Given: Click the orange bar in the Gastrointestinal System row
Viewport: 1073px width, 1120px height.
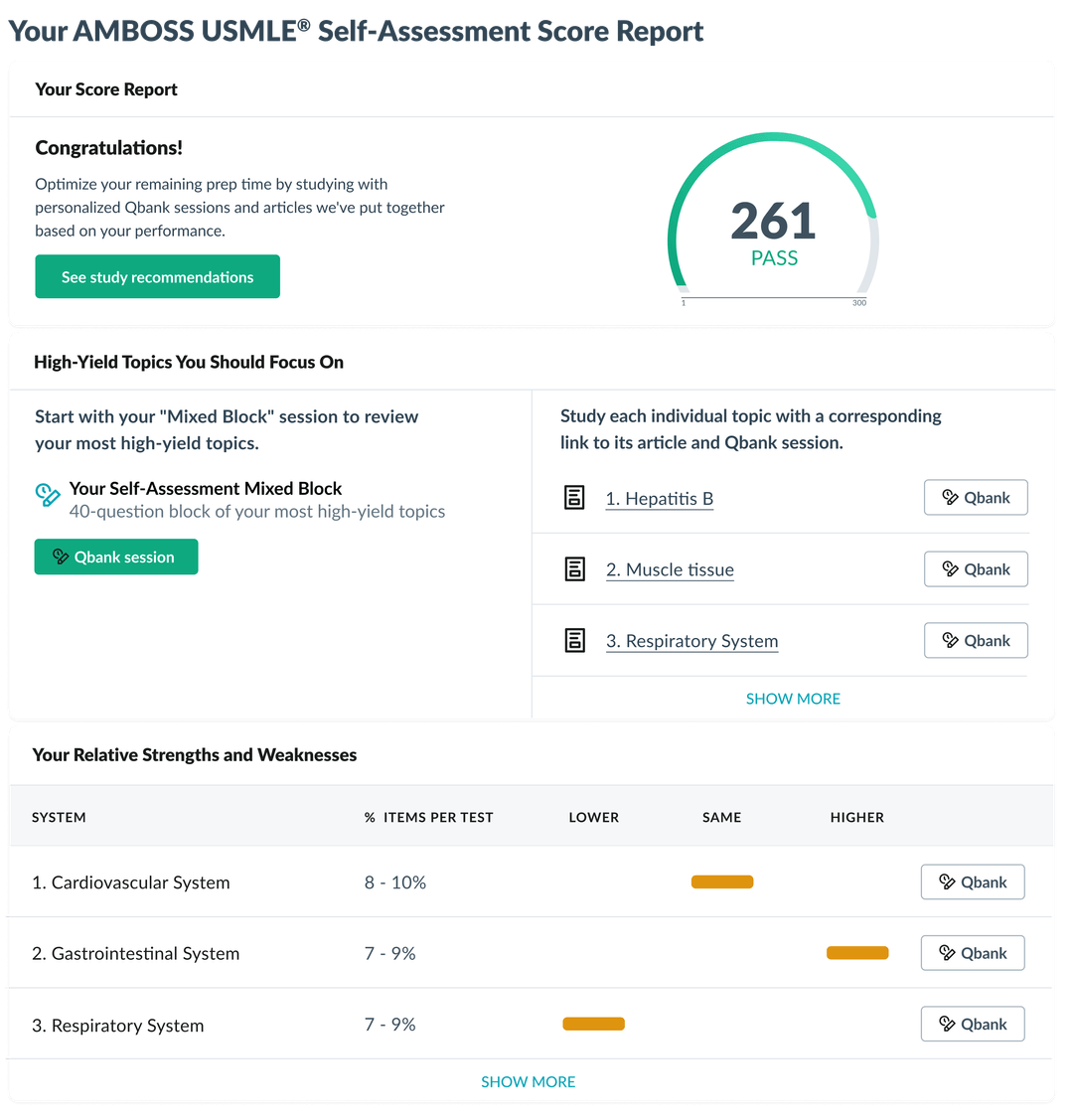Looking at the screenshot, I should click(x=856, y=952).
